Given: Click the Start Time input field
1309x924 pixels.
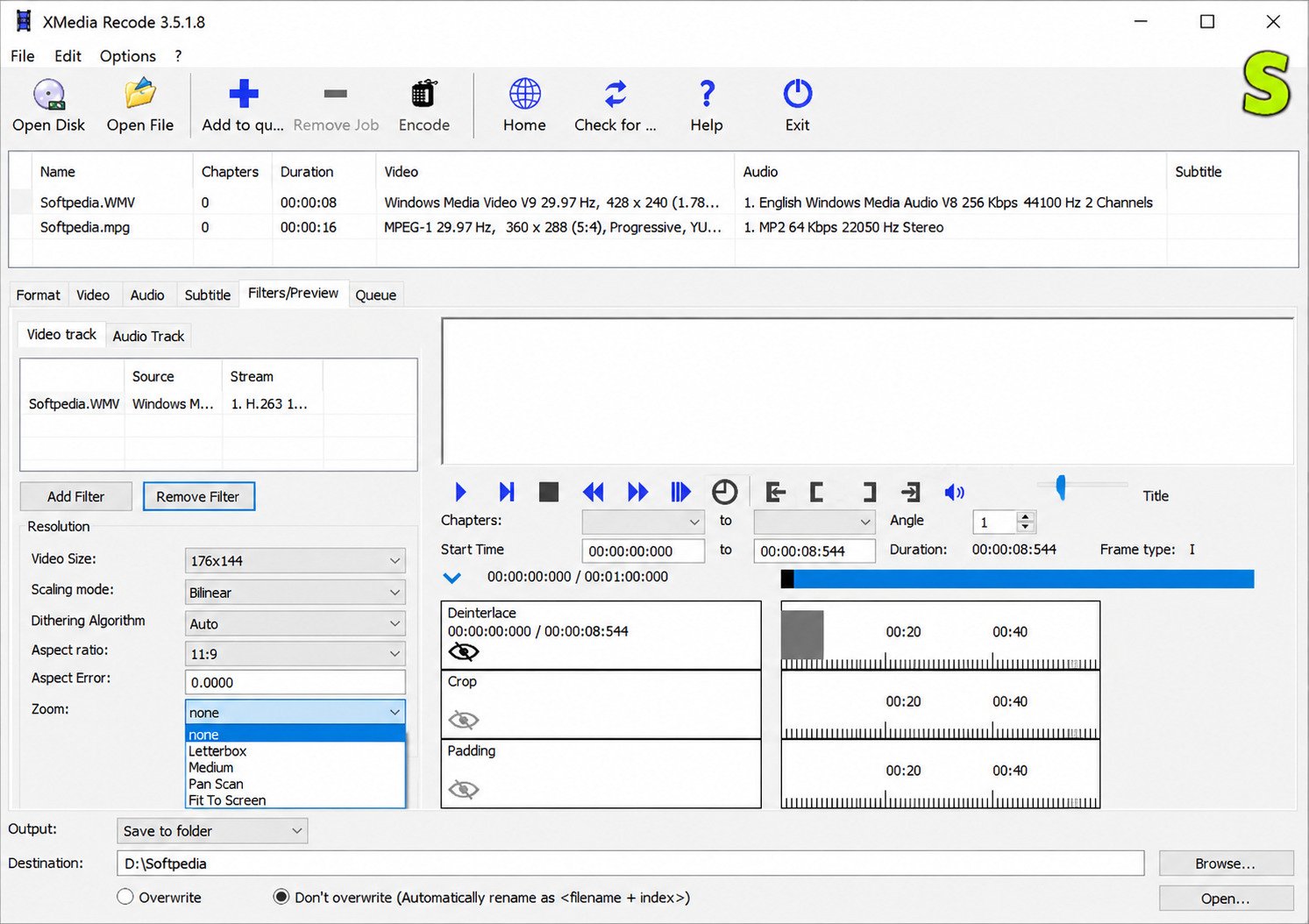Looking at the screenshot, I should 644,551.
